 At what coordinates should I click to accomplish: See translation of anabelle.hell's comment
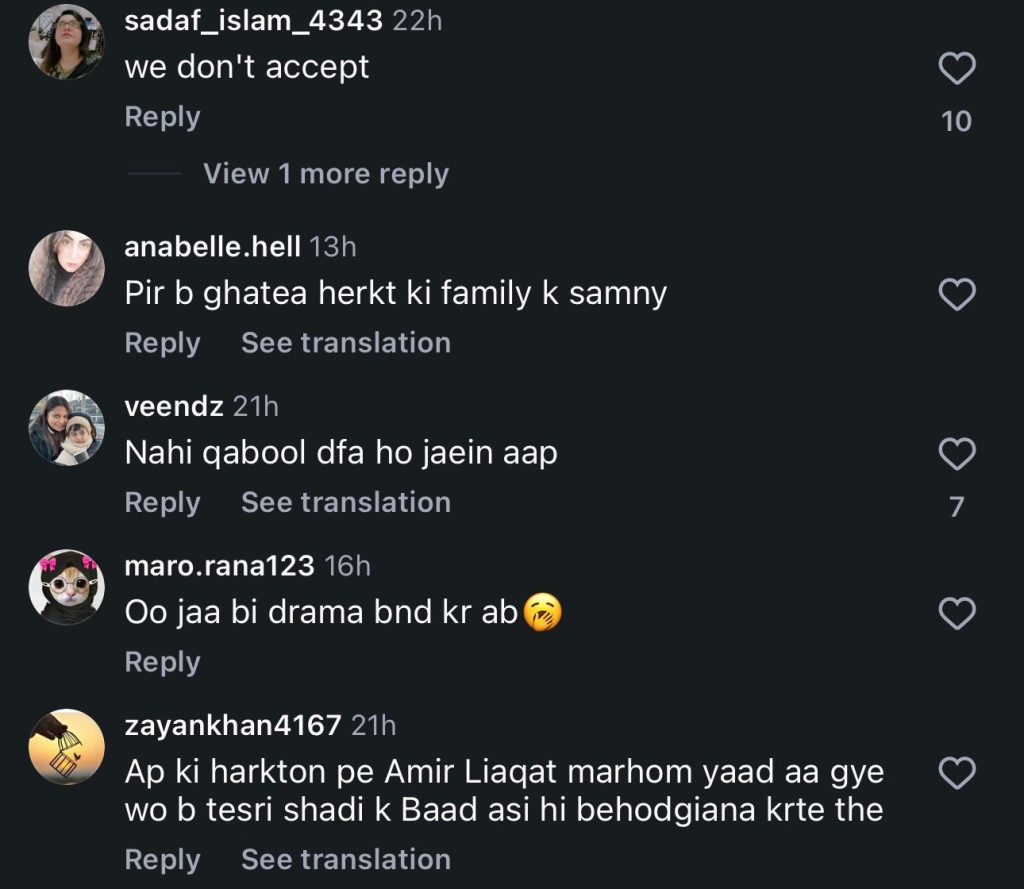pos(345,343)
